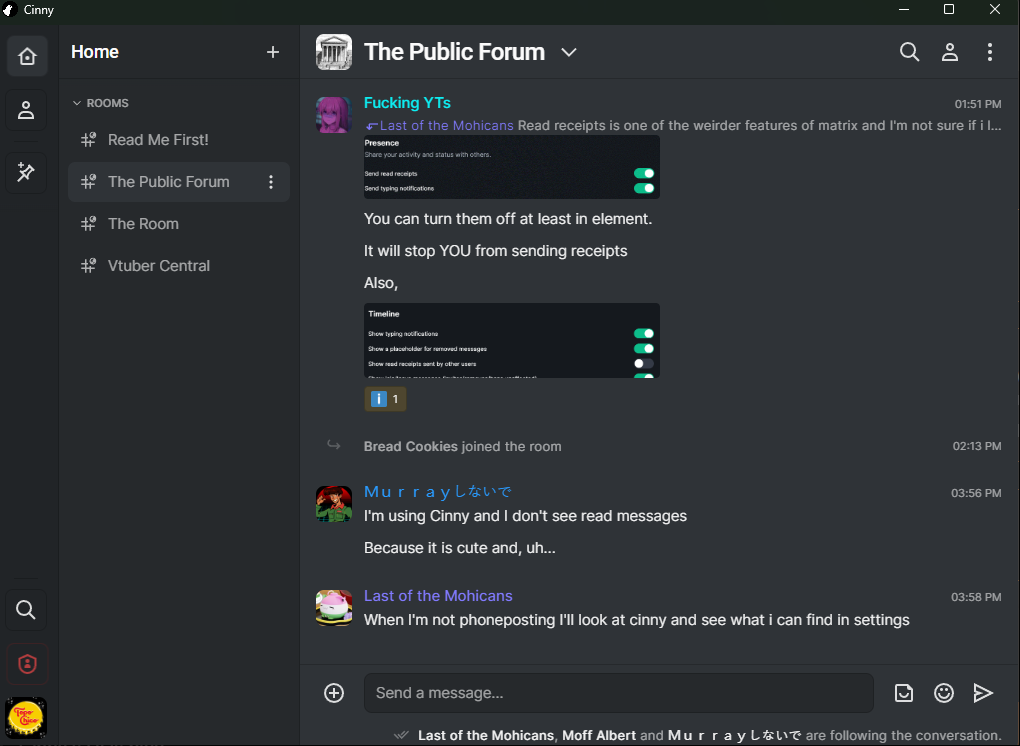1020x746 pixels.
Task: Open the pinned spaces shortcut icon
Action: pyautogui.click(x=27, y=172)
